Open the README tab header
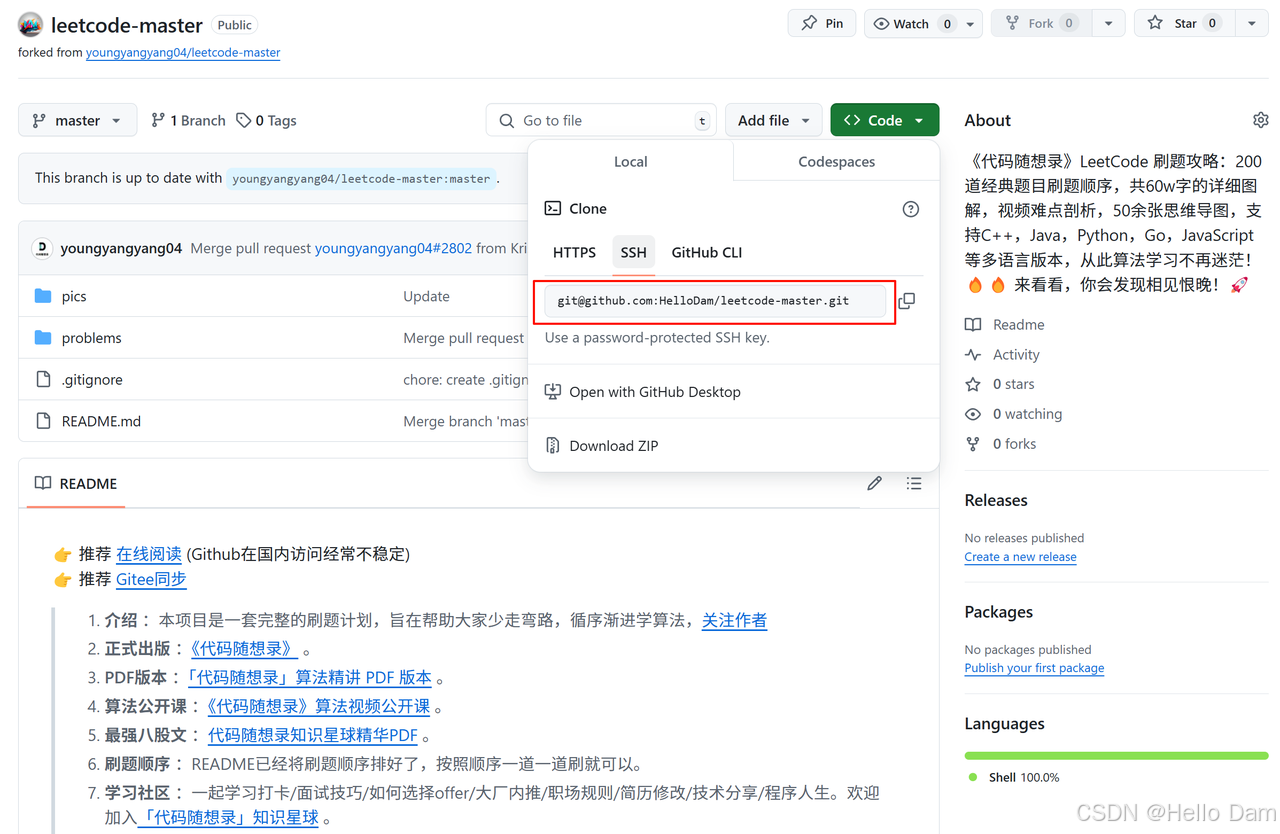Image resolution: width=1280 pixels, height=834 pixels. click(x=76, y=483)
